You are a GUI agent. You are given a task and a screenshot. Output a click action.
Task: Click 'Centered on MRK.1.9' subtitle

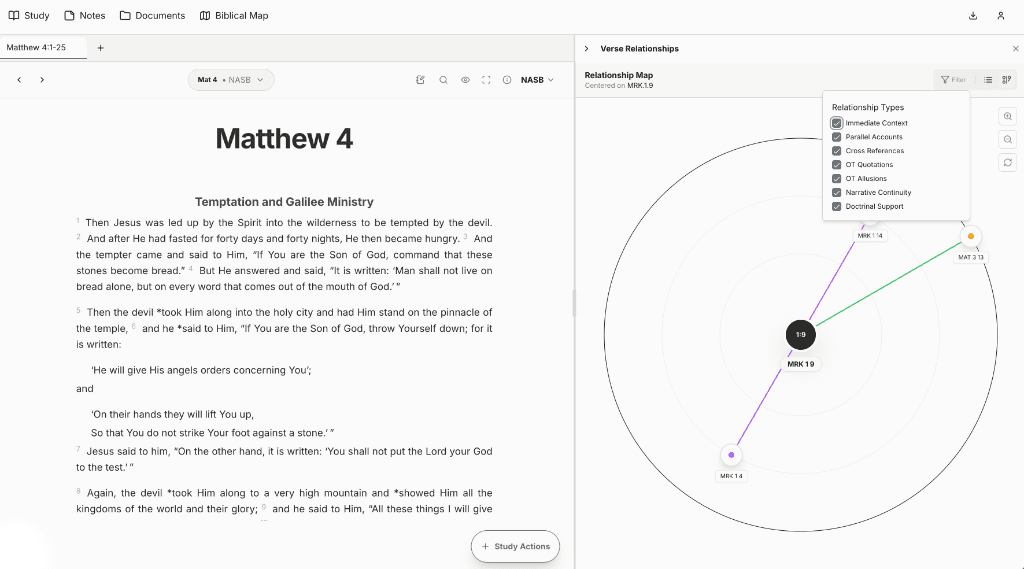point(619,86)
